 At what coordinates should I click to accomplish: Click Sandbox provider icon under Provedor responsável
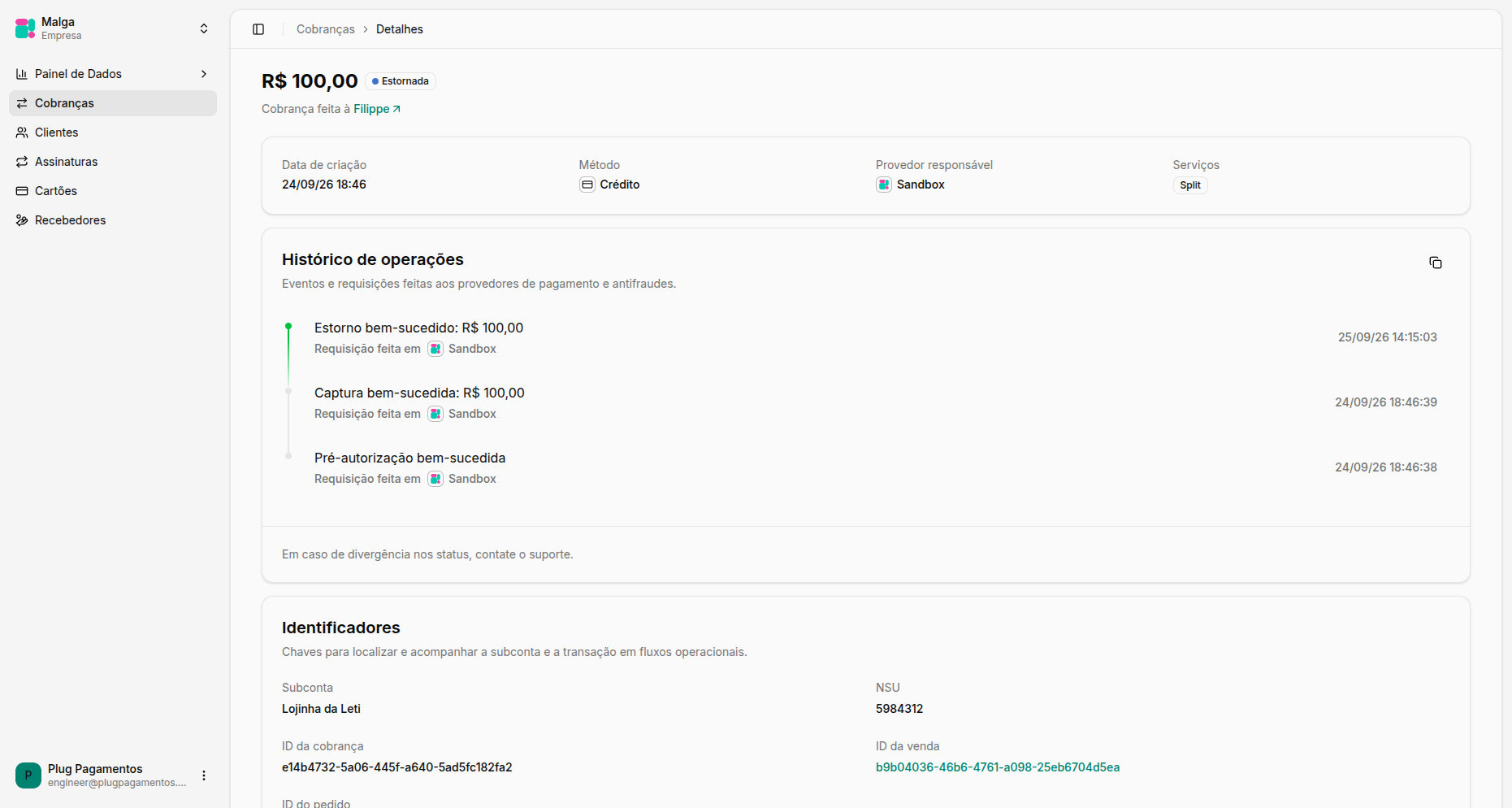click(x=884, y=185)
